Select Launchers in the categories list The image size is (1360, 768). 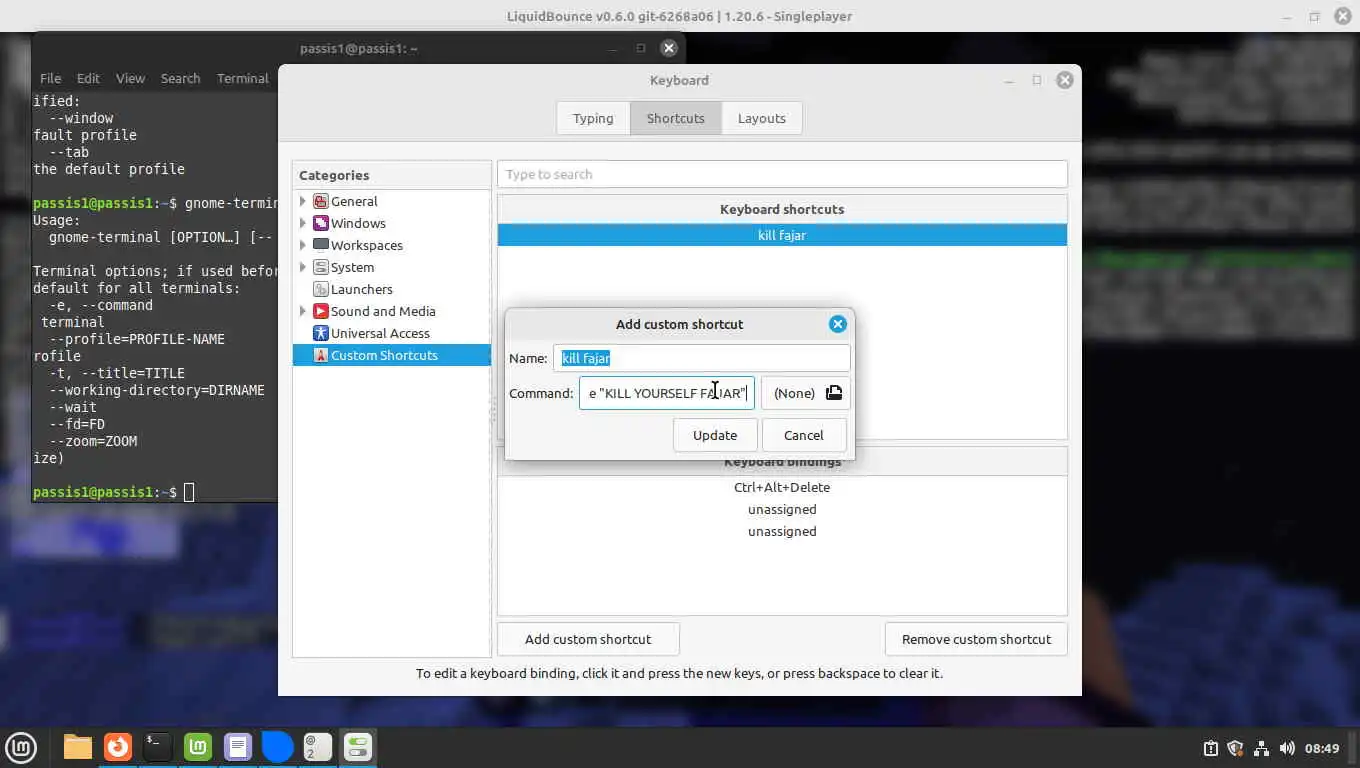[x=362, y=289]
